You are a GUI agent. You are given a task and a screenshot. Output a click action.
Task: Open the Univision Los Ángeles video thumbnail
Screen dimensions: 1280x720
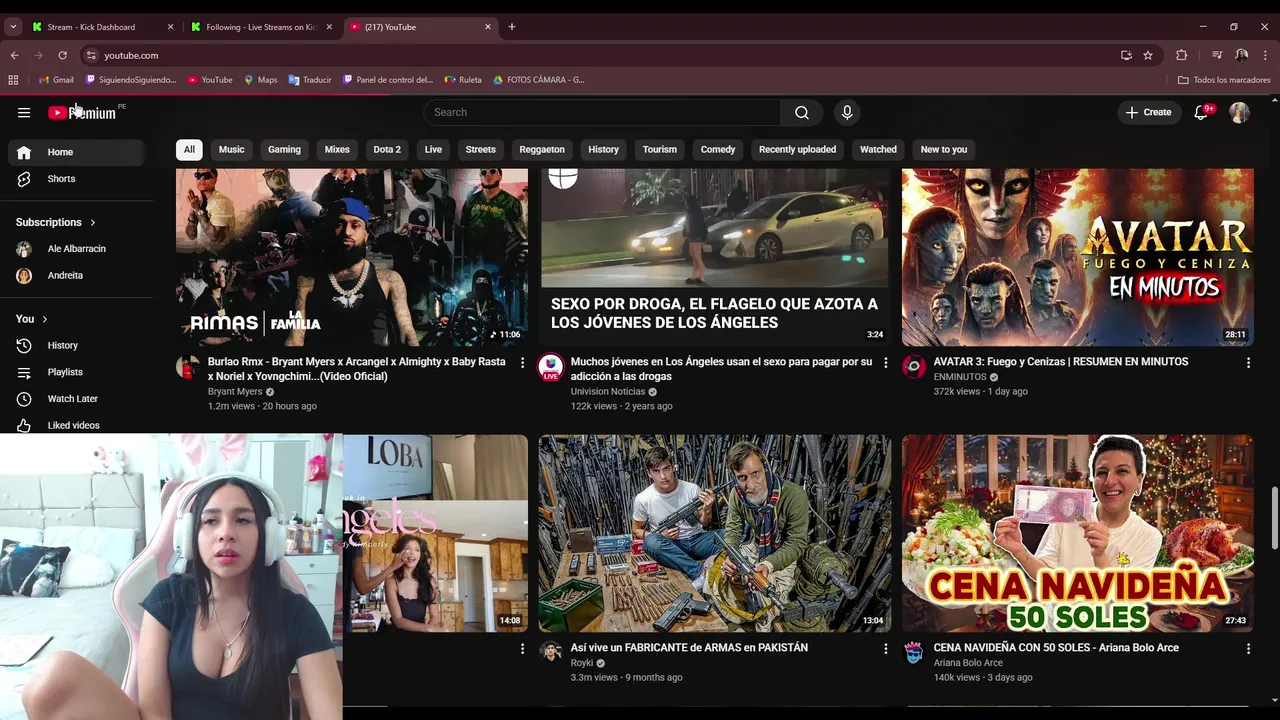715,257
